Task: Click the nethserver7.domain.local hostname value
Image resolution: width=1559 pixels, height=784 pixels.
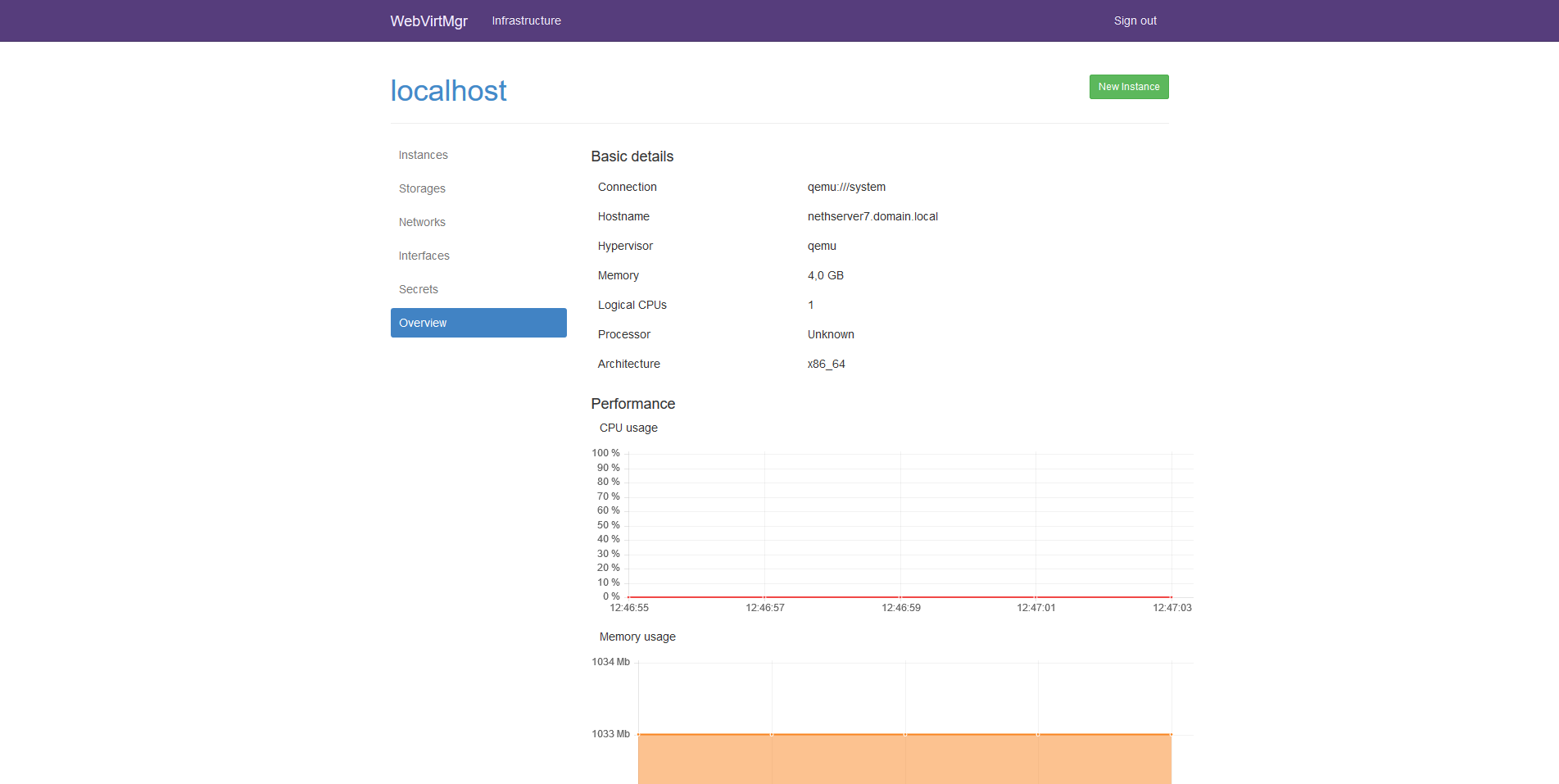Action: coord(872,216)
